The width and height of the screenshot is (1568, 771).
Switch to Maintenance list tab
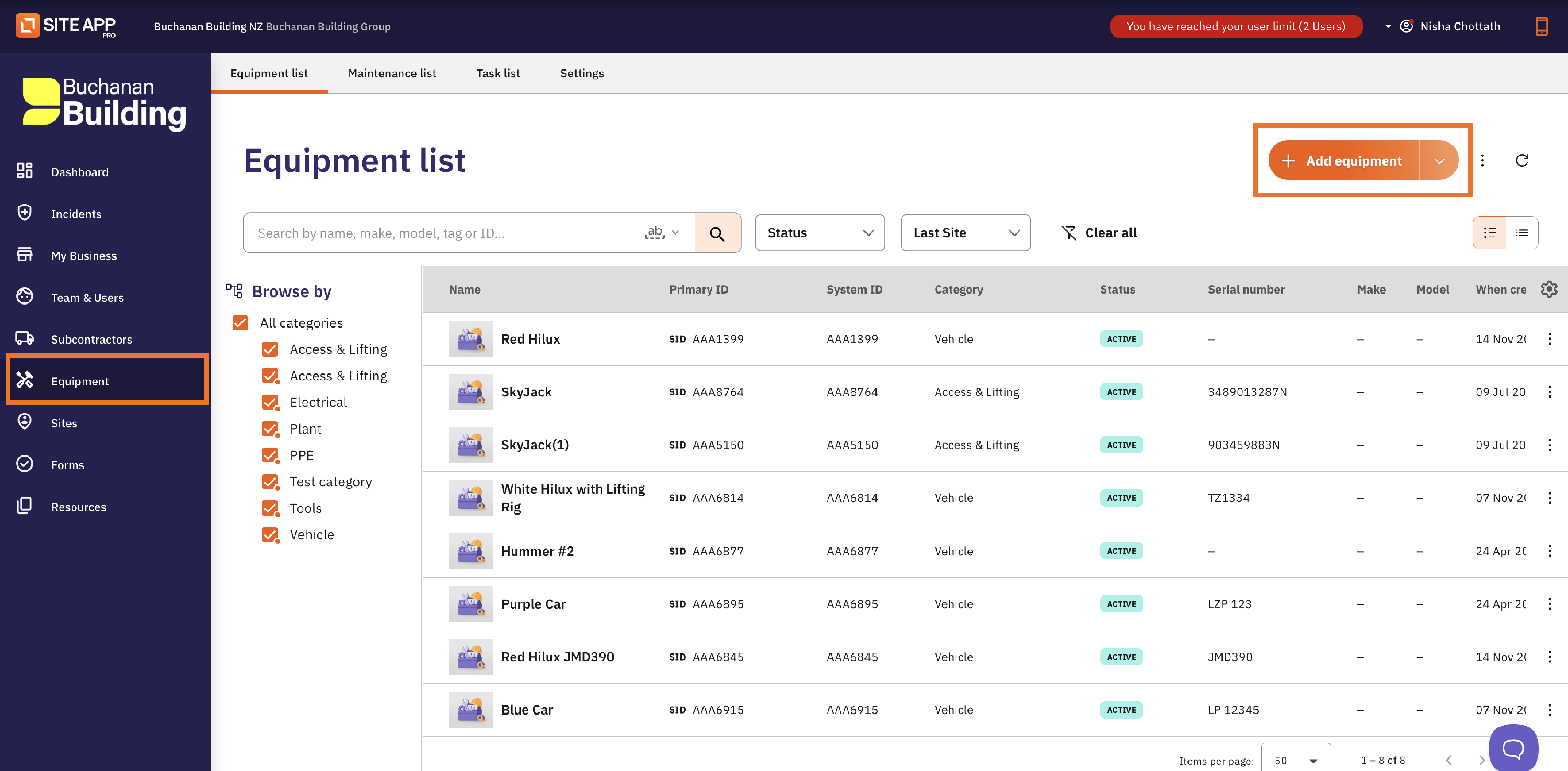click(x=392, y=74)
